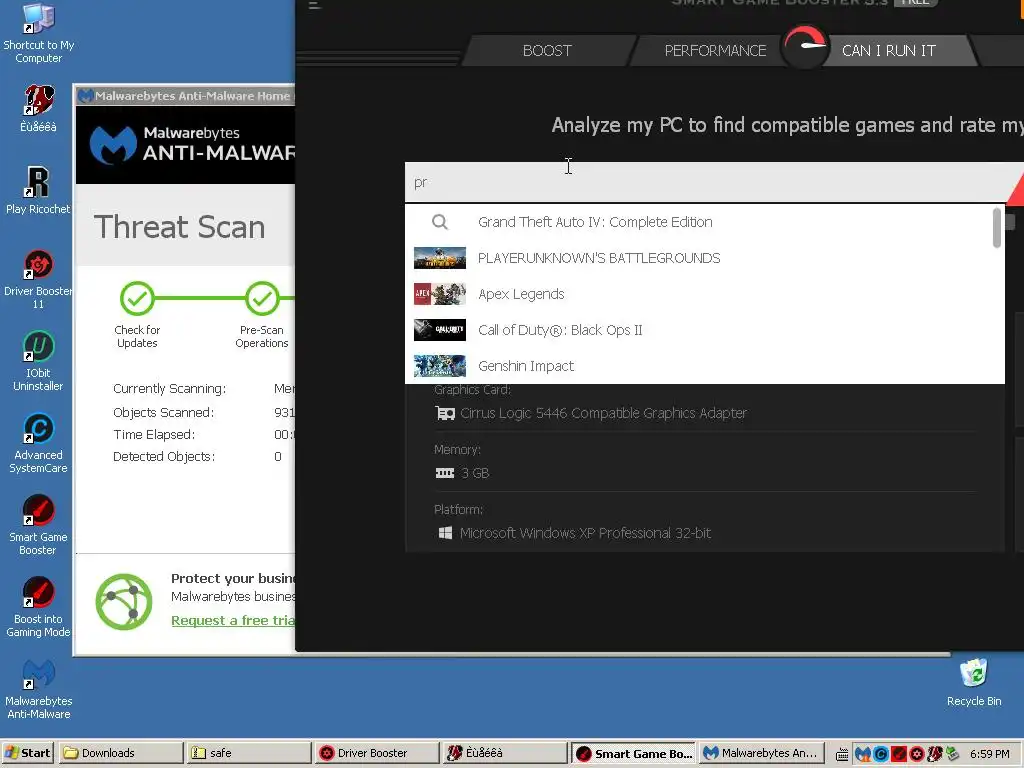Click the taskbar clock showing 6:59 PM
The image size is (1024, 768).
click(989, 754)
